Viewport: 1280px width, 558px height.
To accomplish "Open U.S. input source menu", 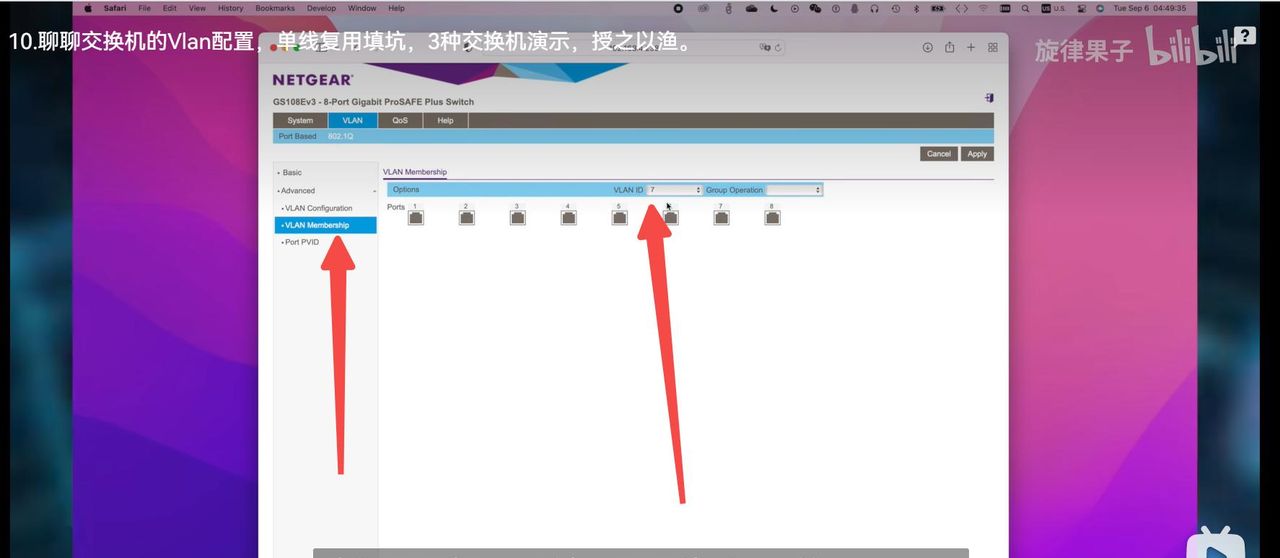I will (1053, 8).
